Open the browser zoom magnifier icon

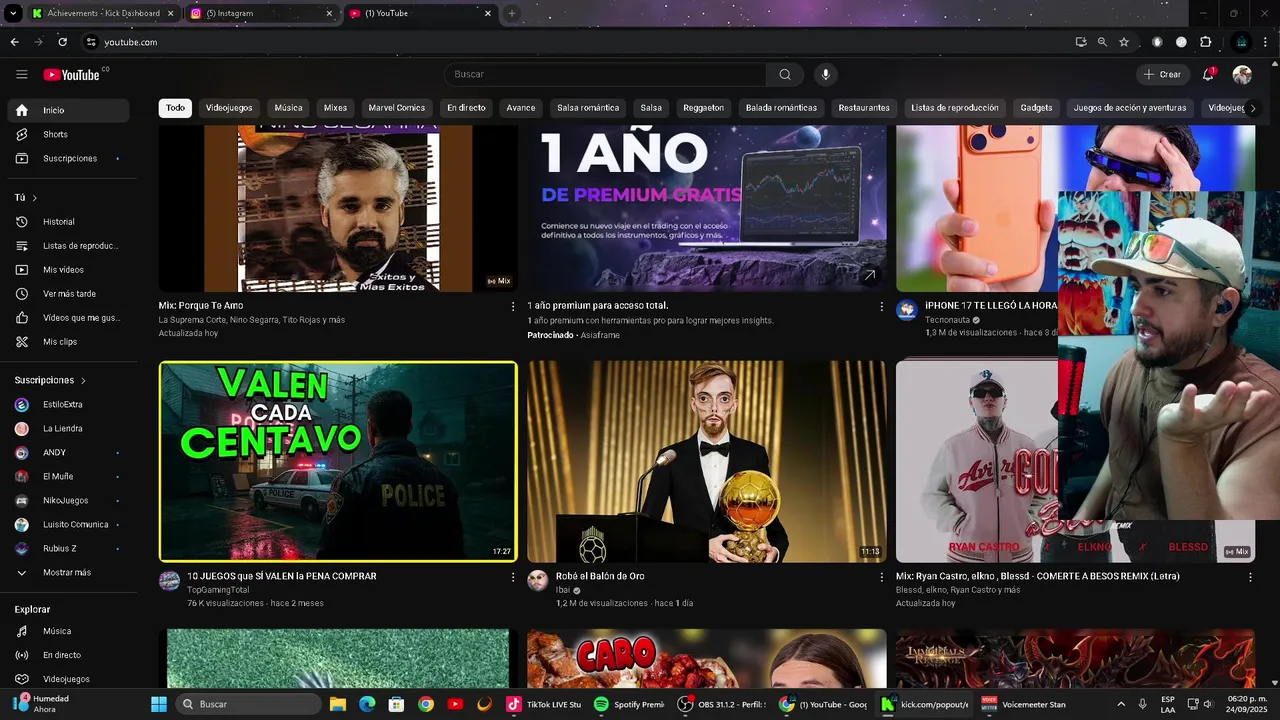1102,42
